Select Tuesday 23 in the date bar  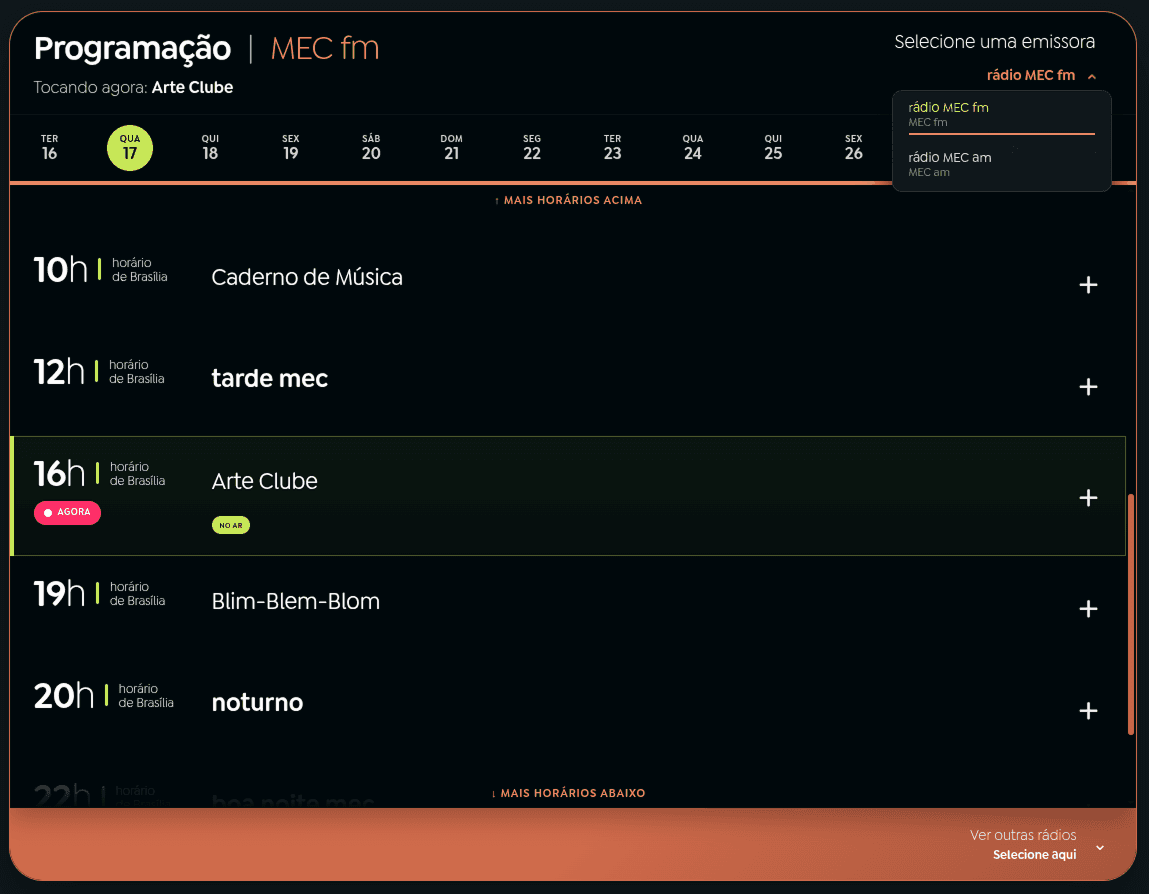[613, 148]
